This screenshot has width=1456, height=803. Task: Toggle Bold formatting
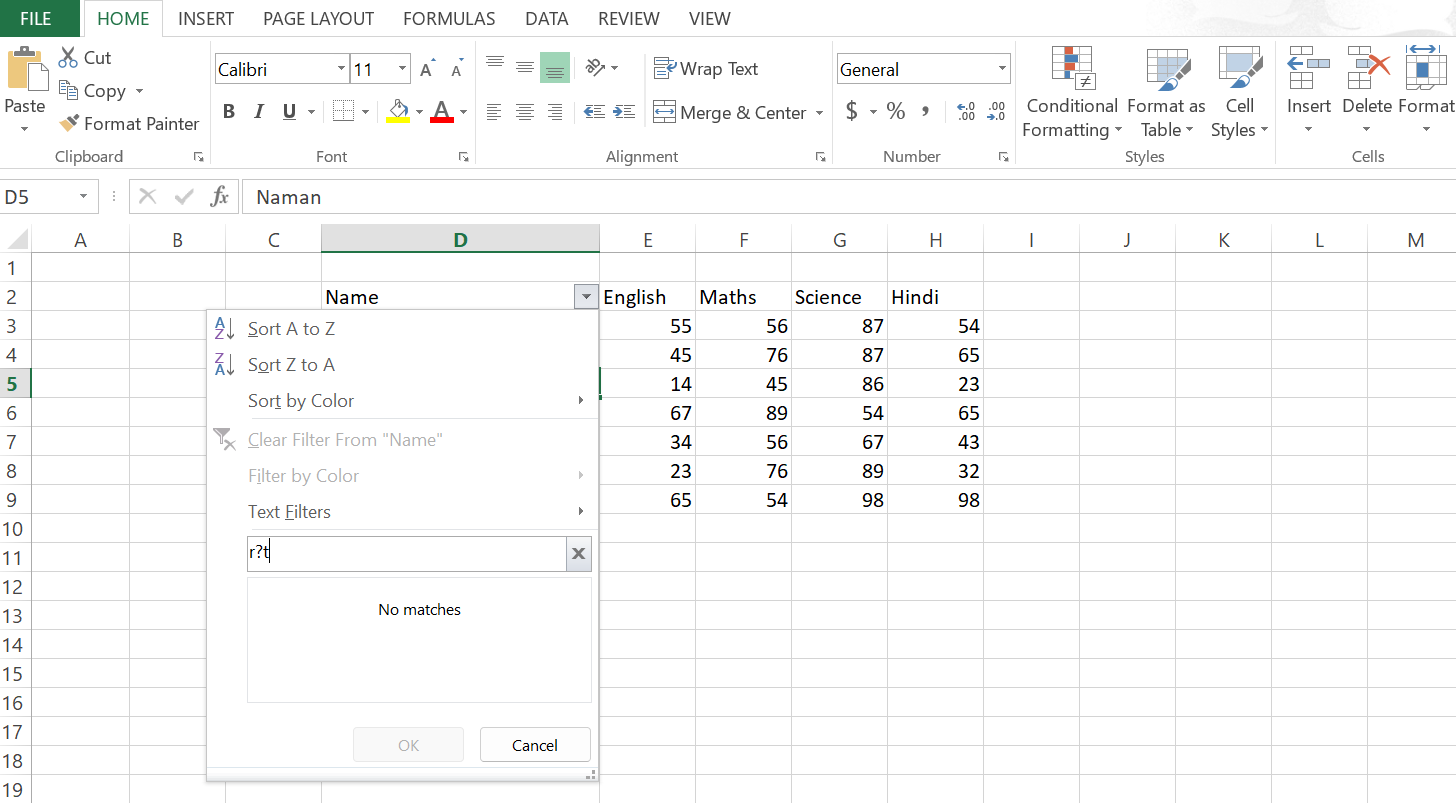(229, 112)
